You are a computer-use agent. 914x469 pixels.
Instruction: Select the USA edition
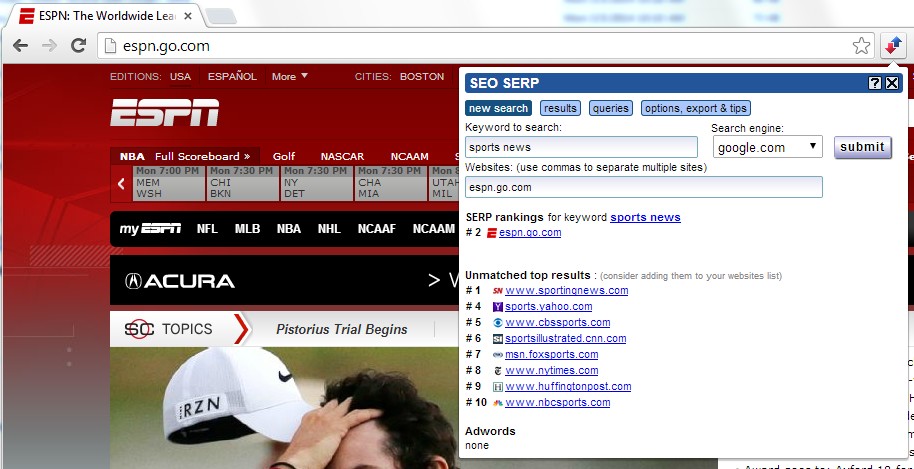coord(180,76)
